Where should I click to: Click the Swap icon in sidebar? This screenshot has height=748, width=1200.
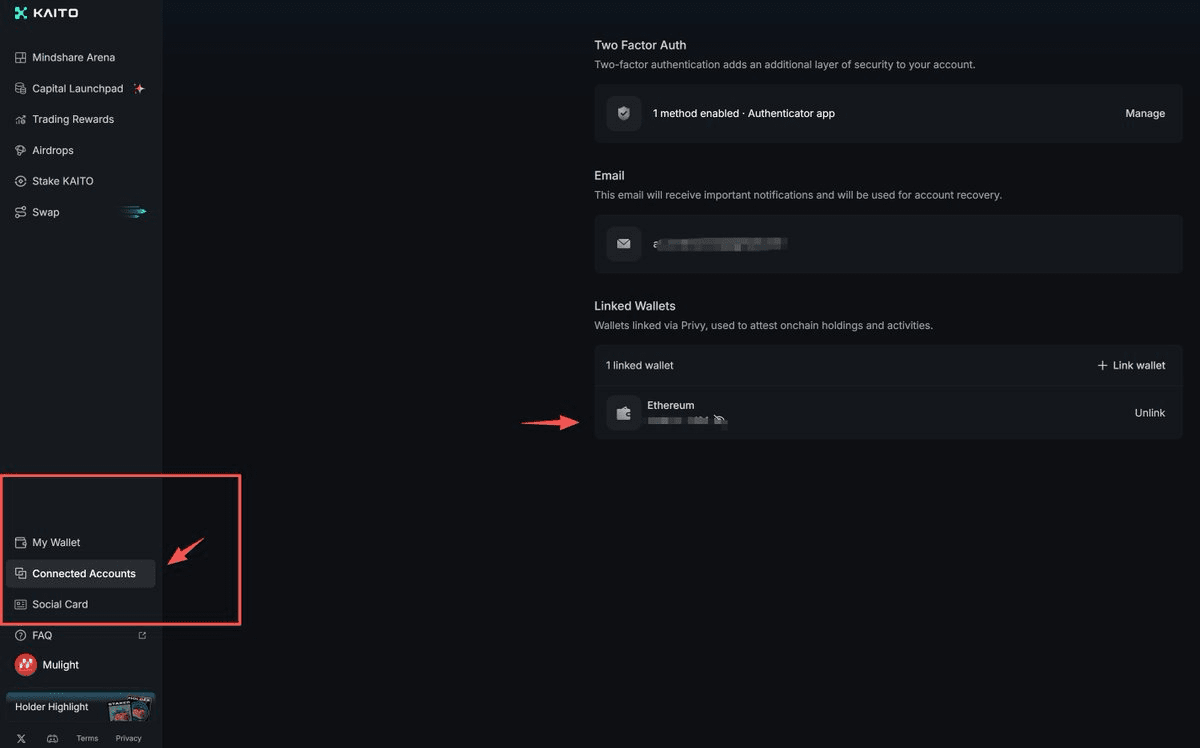click(x=21, y=213)
